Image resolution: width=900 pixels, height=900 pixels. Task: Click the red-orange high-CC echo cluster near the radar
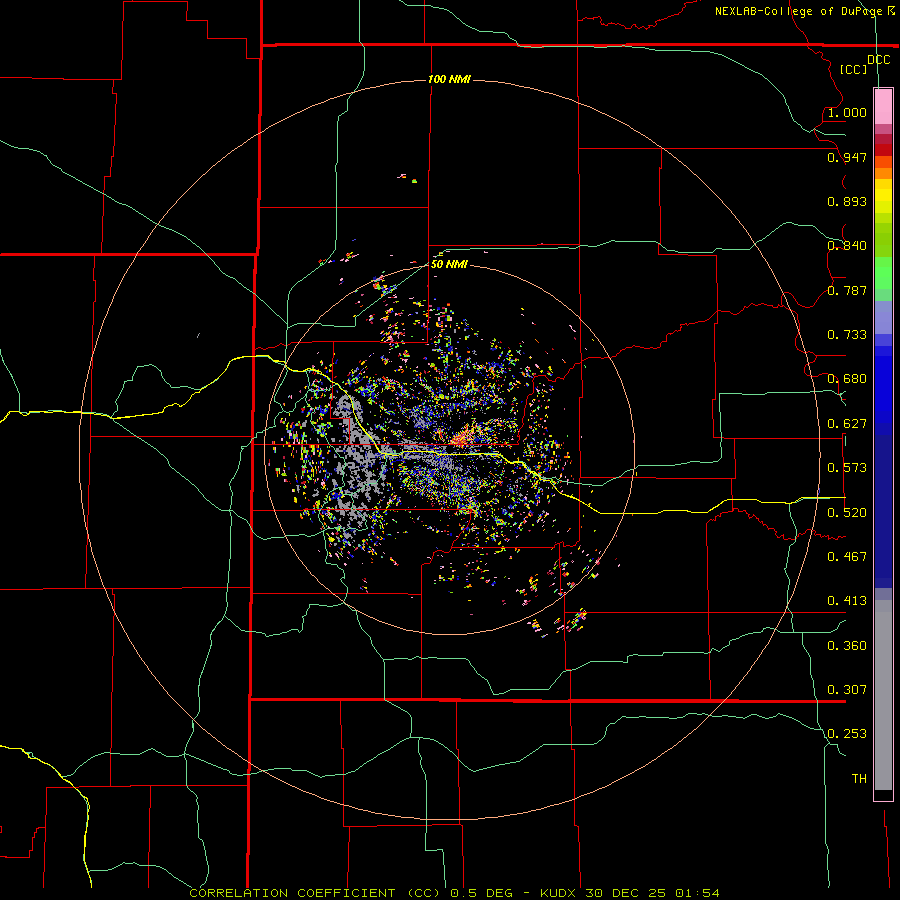click(463, 439)
